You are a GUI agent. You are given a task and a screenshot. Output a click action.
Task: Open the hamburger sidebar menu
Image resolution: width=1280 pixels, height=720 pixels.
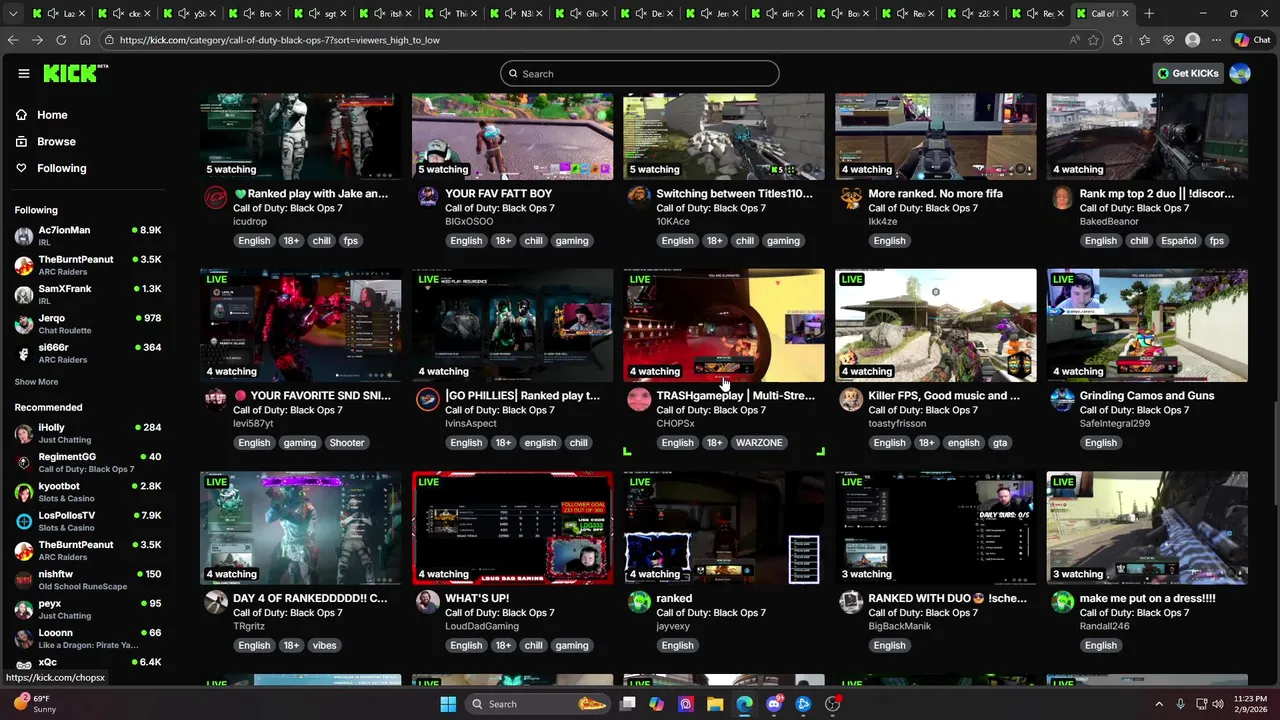24,73
